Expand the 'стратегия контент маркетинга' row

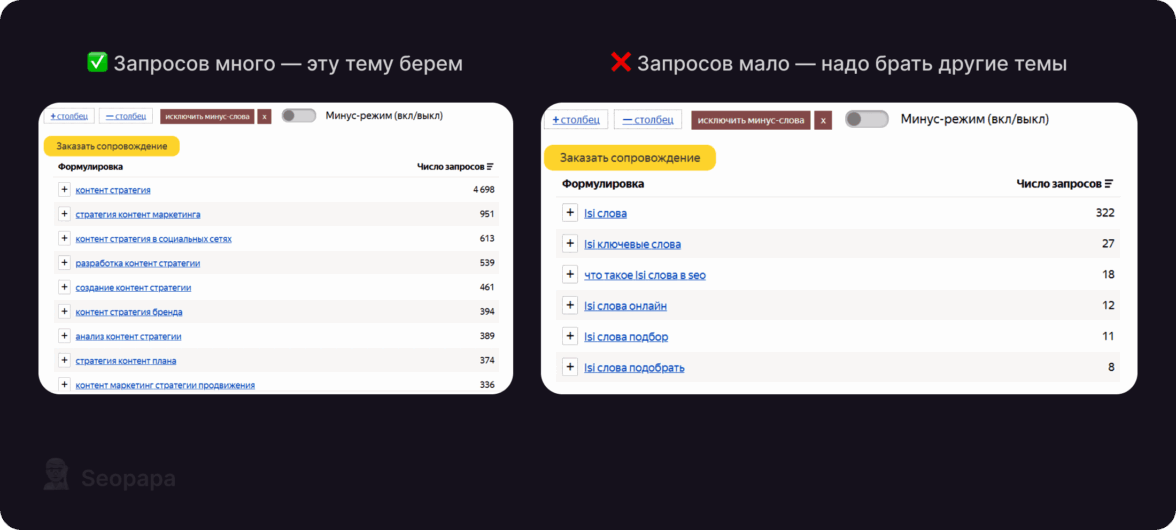pos(64,214)
